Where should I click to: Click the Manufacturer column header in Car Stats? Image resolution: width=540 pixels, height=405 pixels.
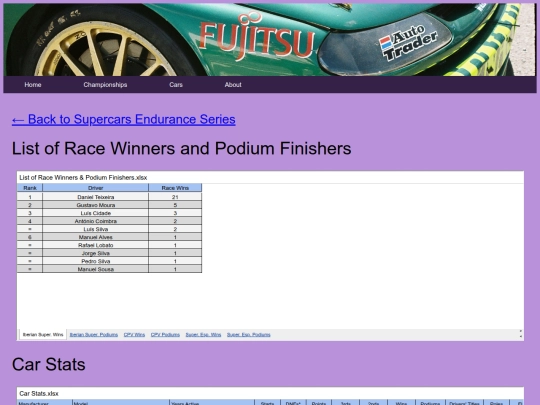pos(45,403)
